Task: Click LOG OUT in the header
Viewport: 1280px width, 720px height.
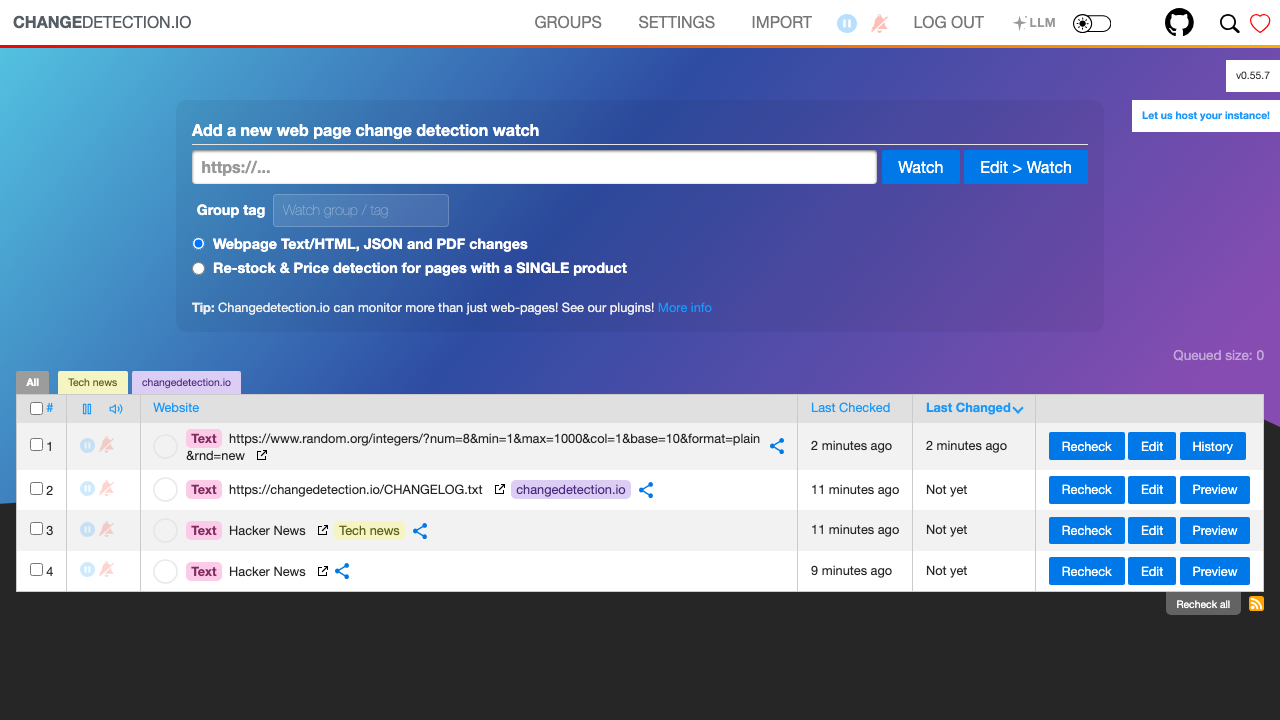Action: click(949, 23)
